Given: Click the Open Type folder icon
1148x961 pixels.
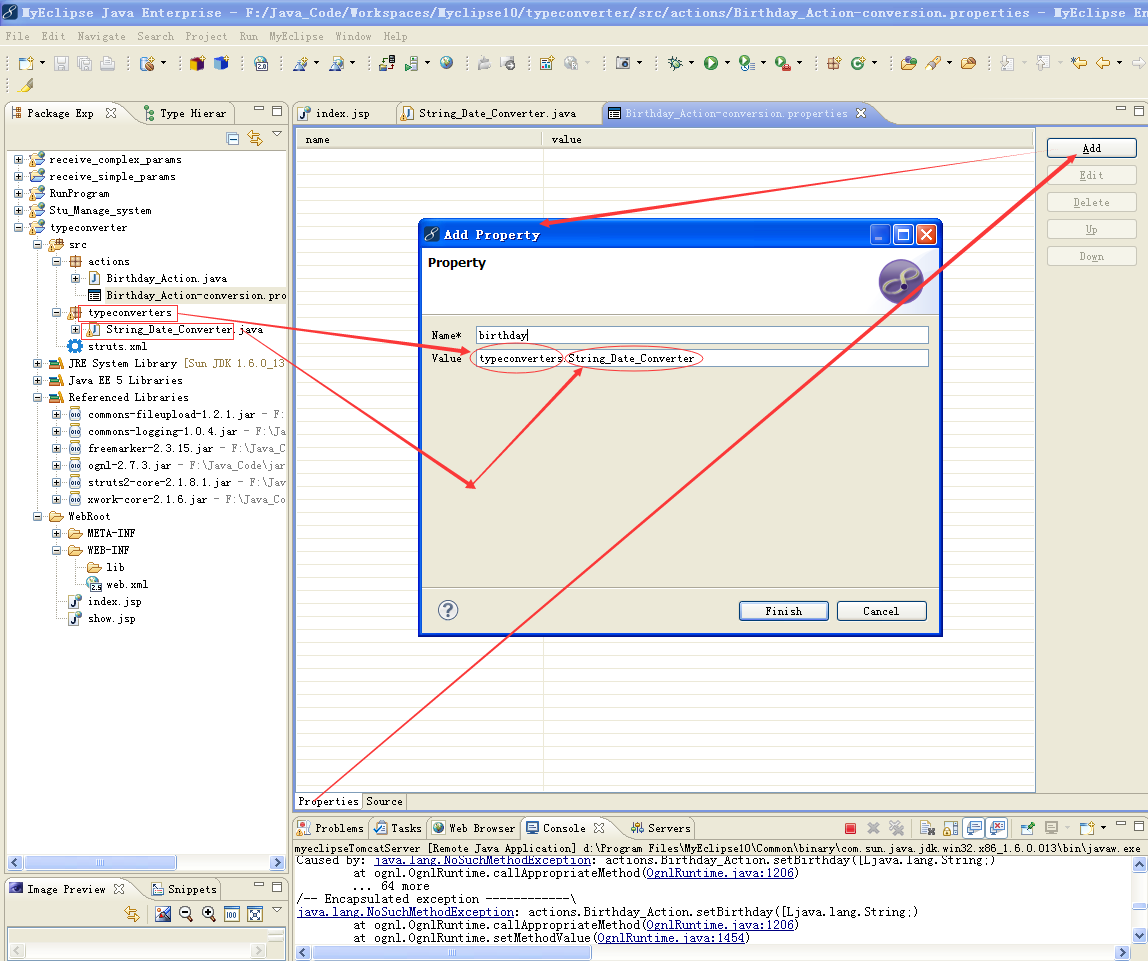Looking at the screenshot, I should [909, 64].
